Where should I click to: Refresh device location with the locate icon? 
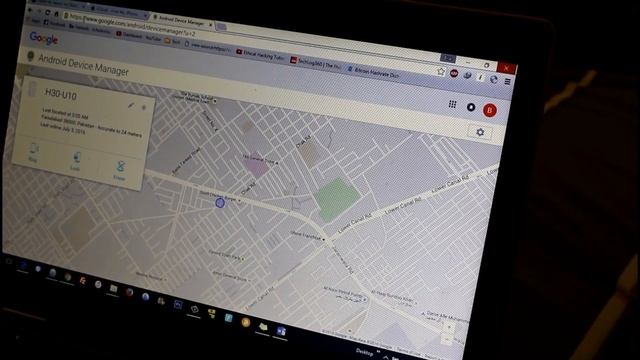(x=143, y=108)
